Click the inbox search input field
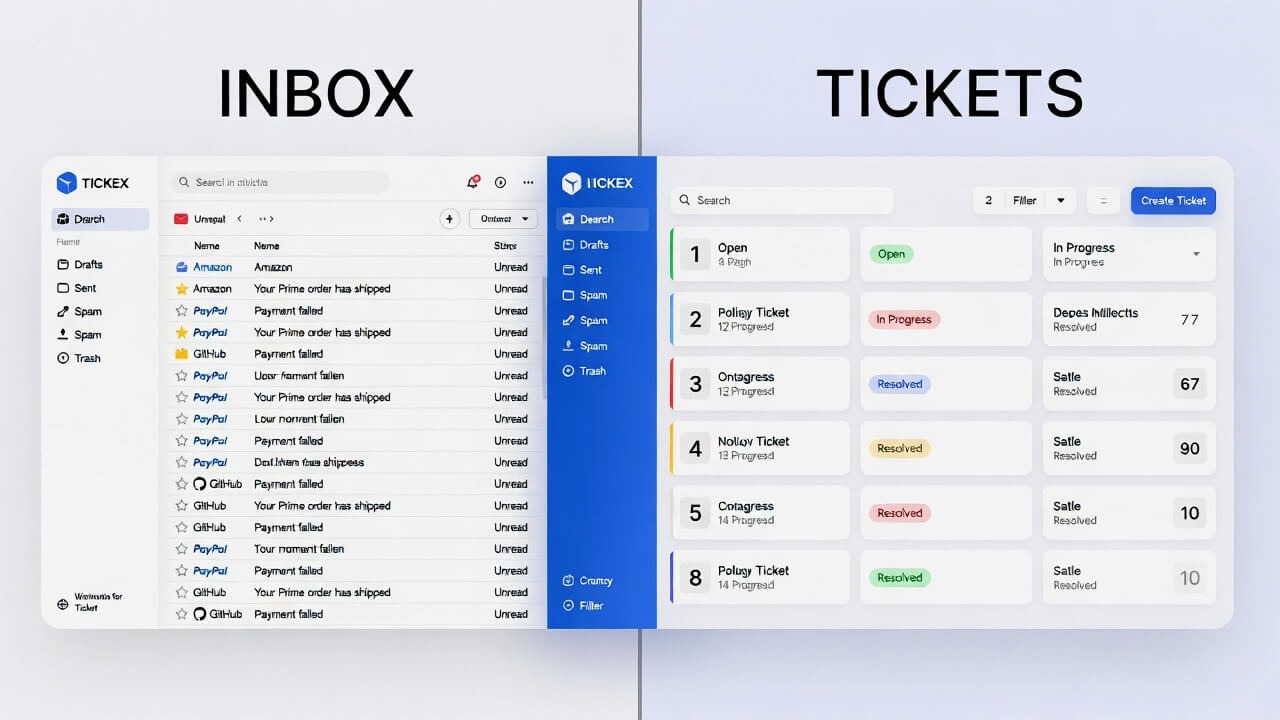Image resolution: width=1280 pixels, height=720 pixels. point(280,182)
